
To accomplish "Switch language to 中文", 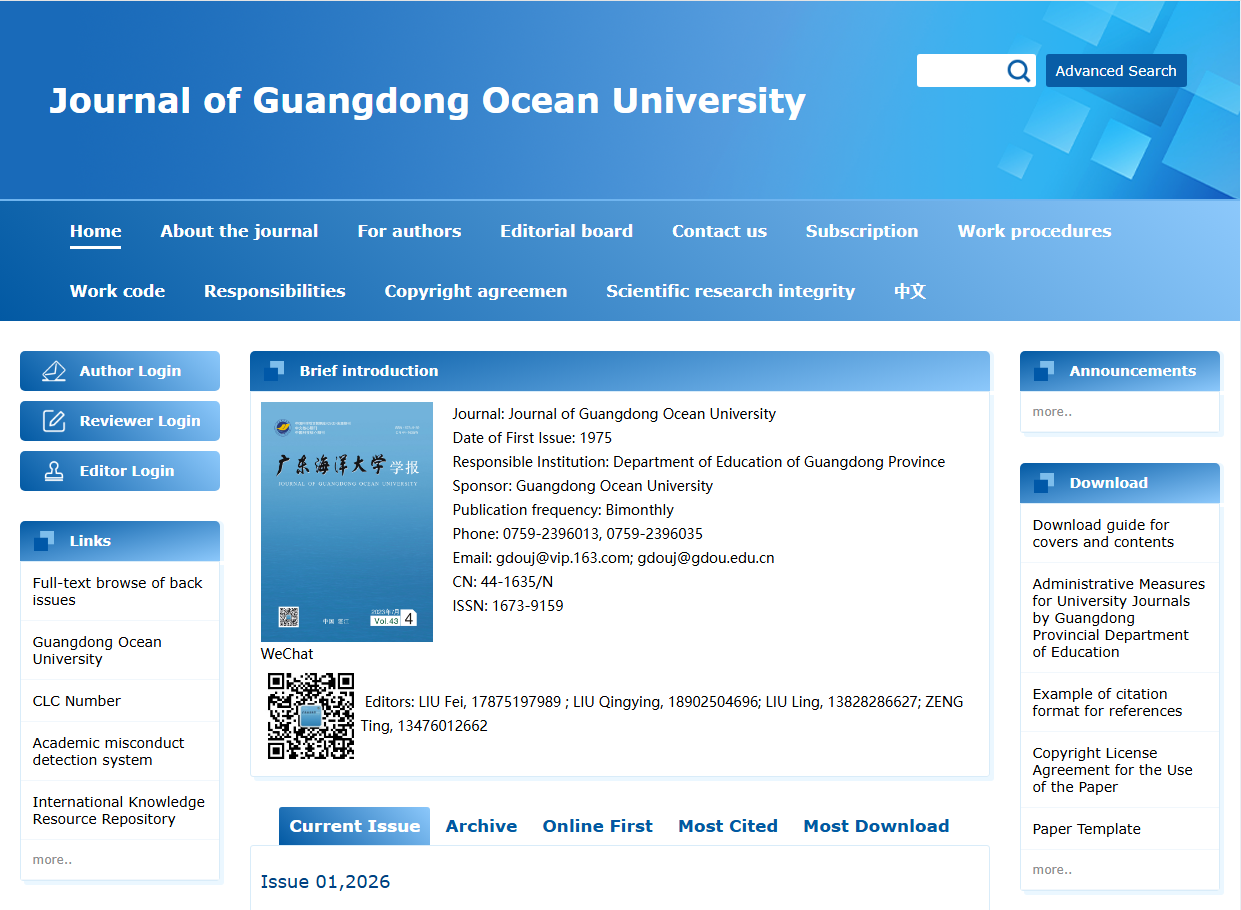I will point(909,291).
